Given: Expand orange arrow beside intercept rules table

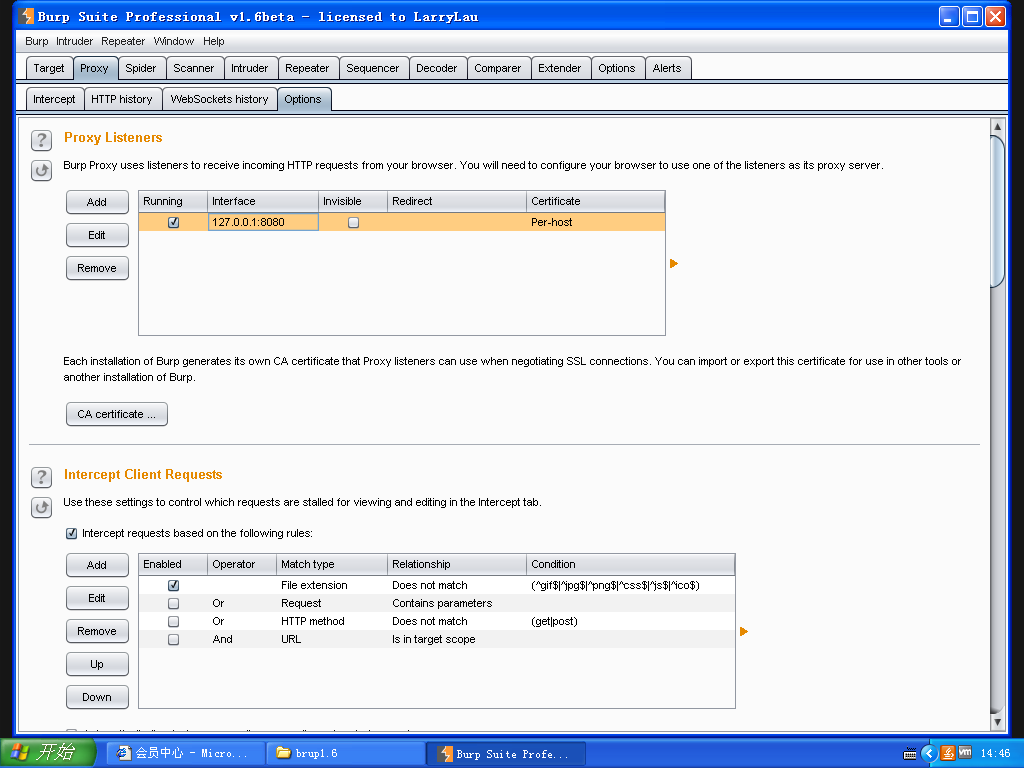Looking at the screenshot, I should [x=744, y=632].
